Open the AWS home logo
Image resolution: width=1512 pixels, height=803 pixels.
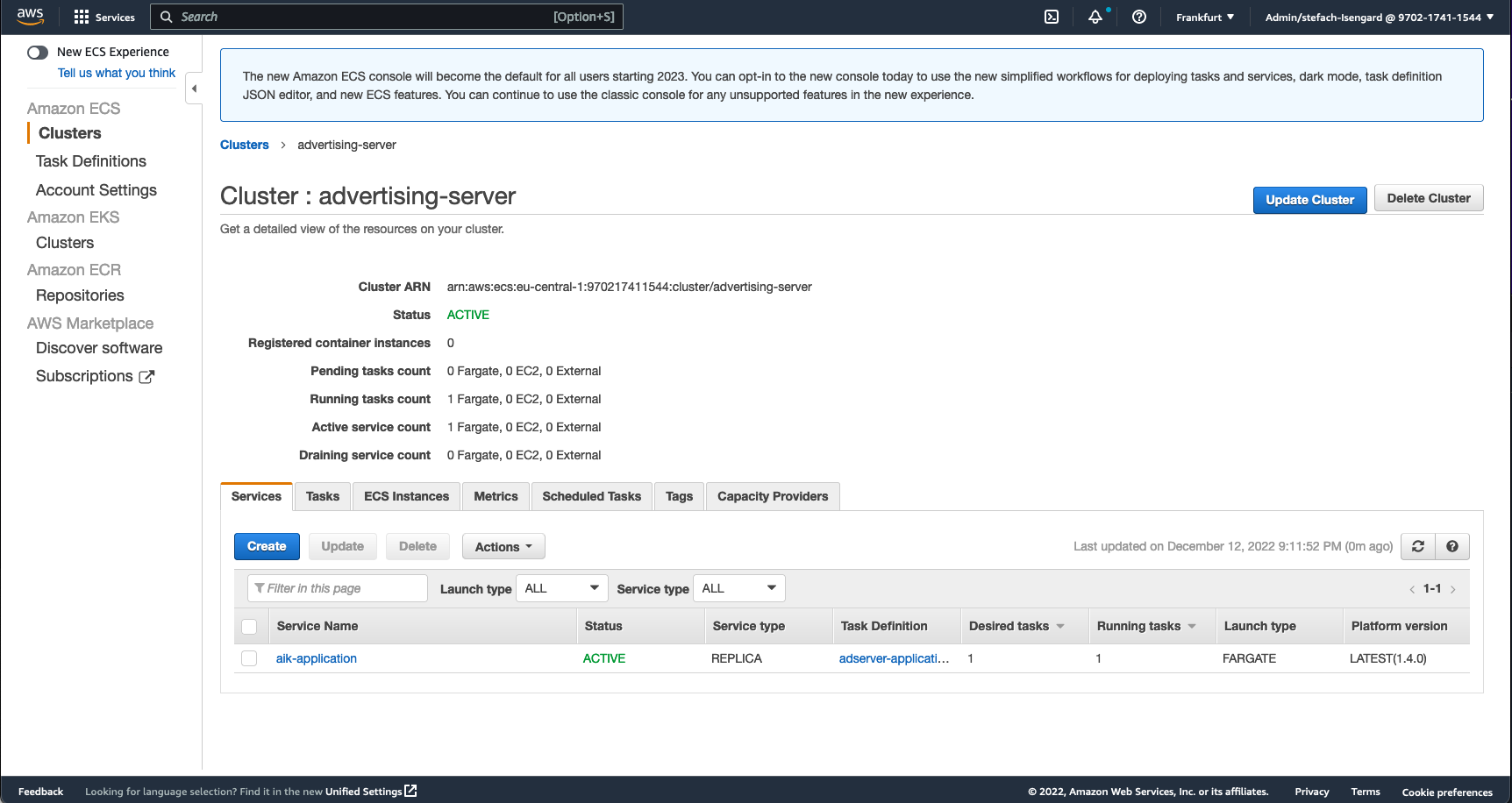(x=30, y=17)
